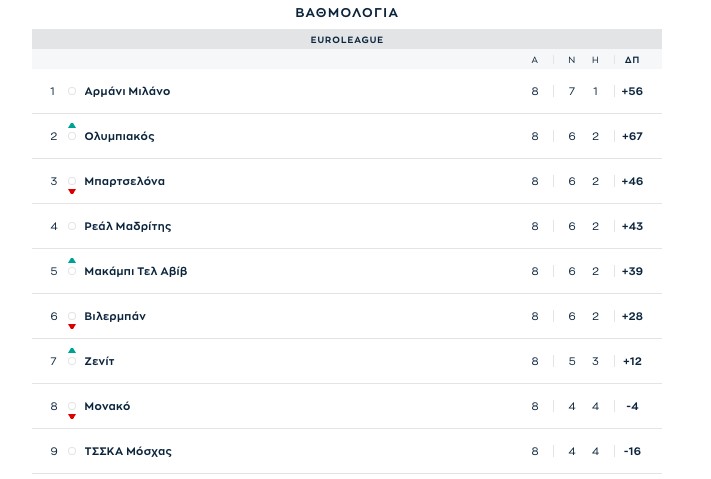Click the Ρεάλ Μαδρίτης team logo

72,226
